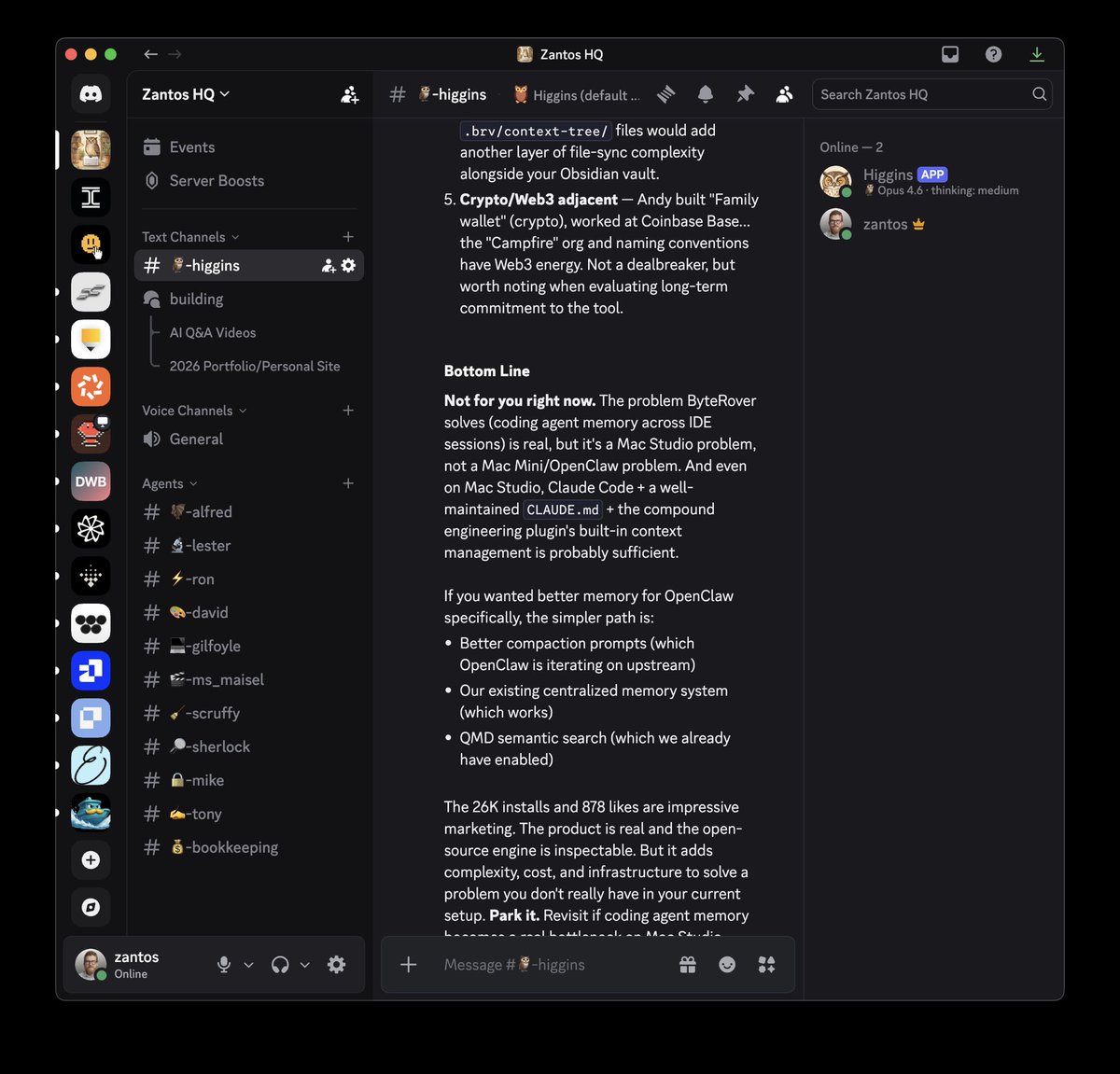This screenshot has width=1120, height=1074.
Task: Open Discord direct messages home icon
Action: pyautogui.click(x=91, y=94)
